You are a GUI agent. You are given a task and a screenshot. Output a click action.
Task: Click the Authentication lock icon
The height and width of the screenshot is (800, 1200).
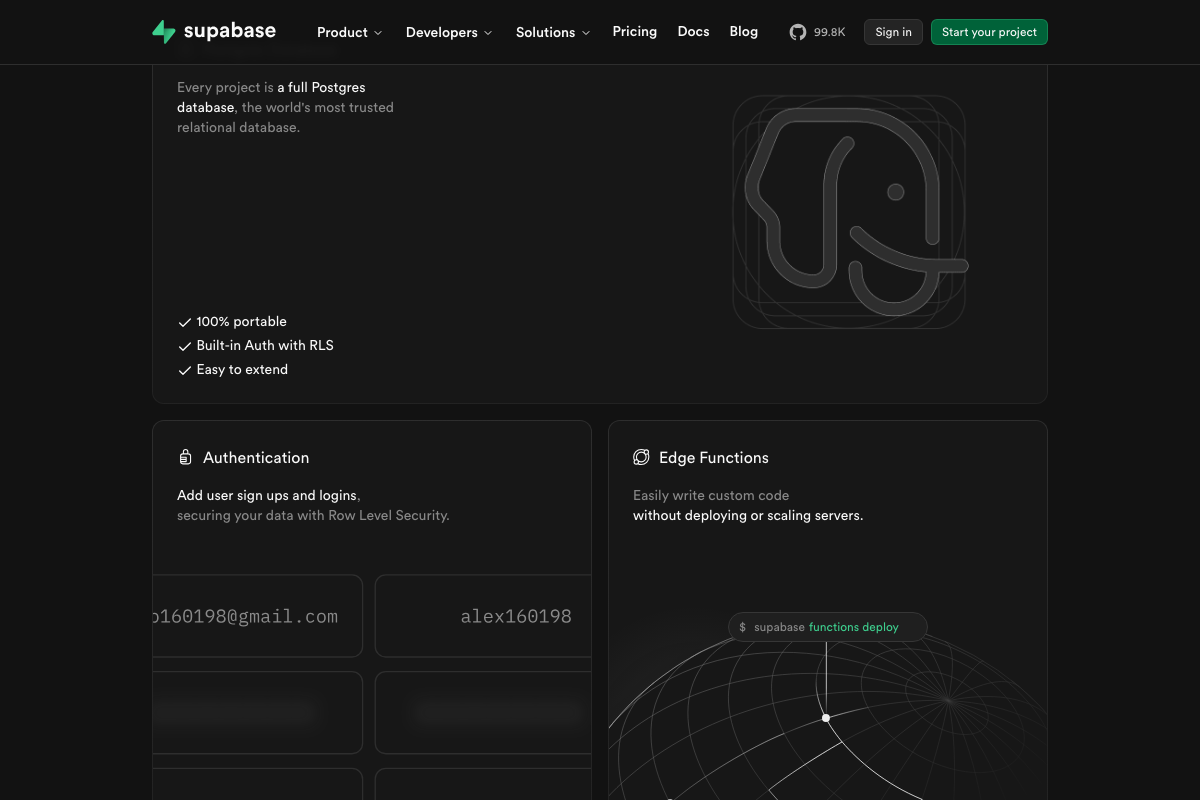tap(185, 457)
